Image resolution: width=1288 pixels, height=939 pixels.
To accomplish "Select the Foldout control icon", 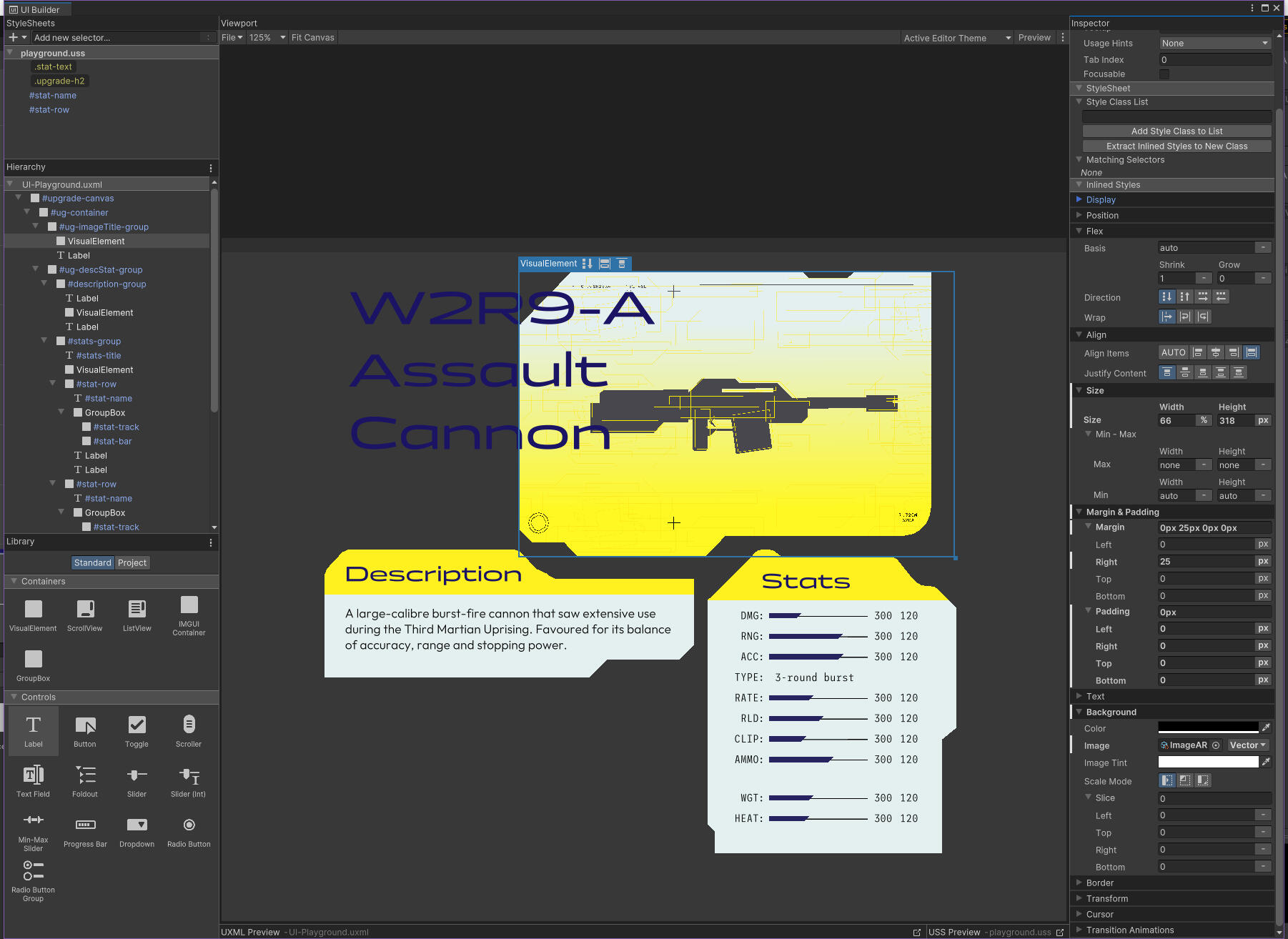I will [85, 775].
